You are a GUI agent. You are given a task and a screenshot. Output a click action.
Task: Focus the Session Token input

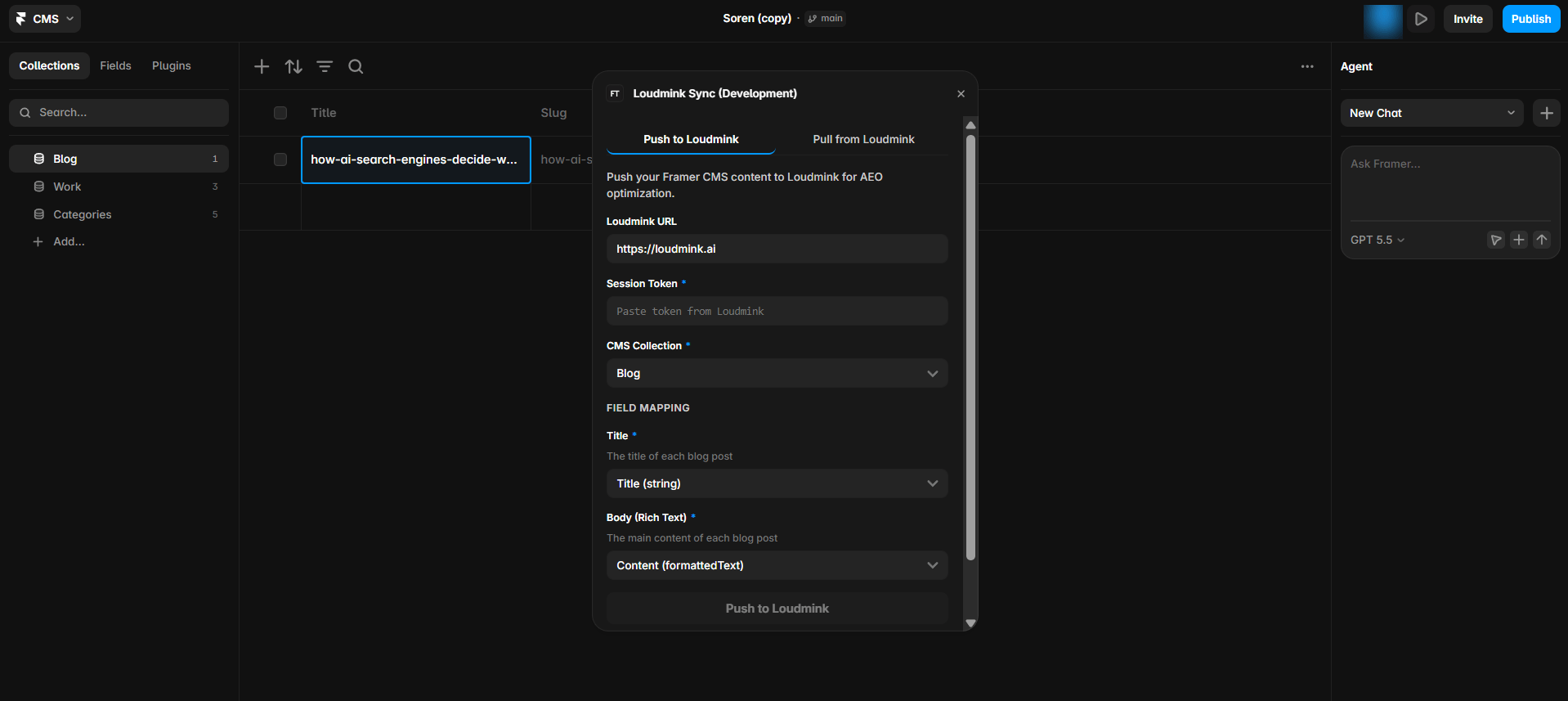[x=777, y=311]
